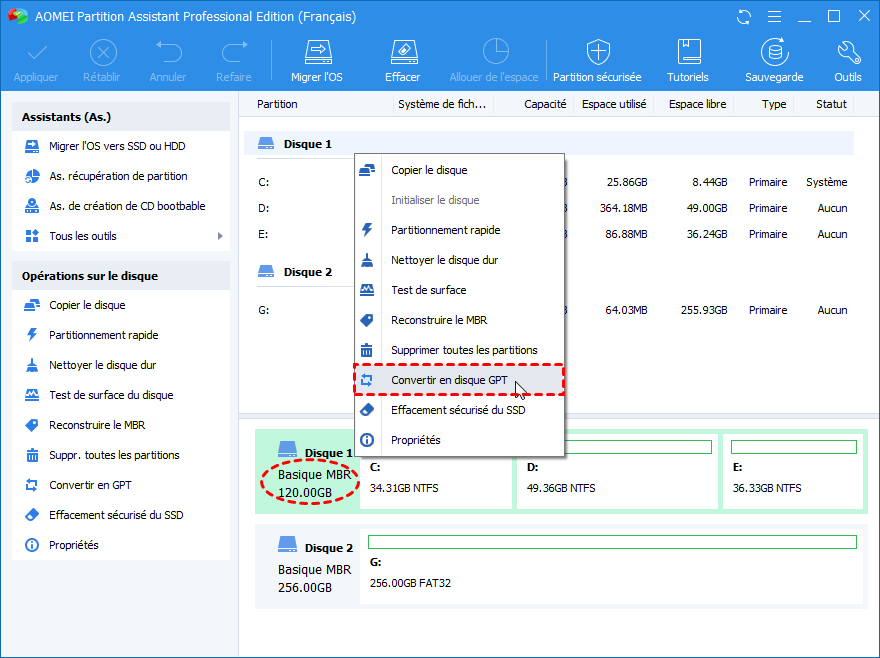Open the Tutoriels toolbar icon

tap(688, 61)
